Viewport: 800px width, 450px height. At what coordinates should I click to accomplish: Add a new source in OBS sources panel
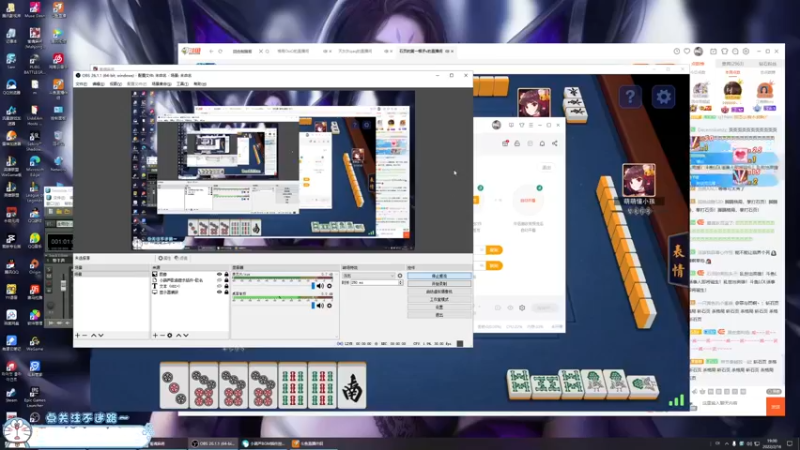tap(155, 335)
